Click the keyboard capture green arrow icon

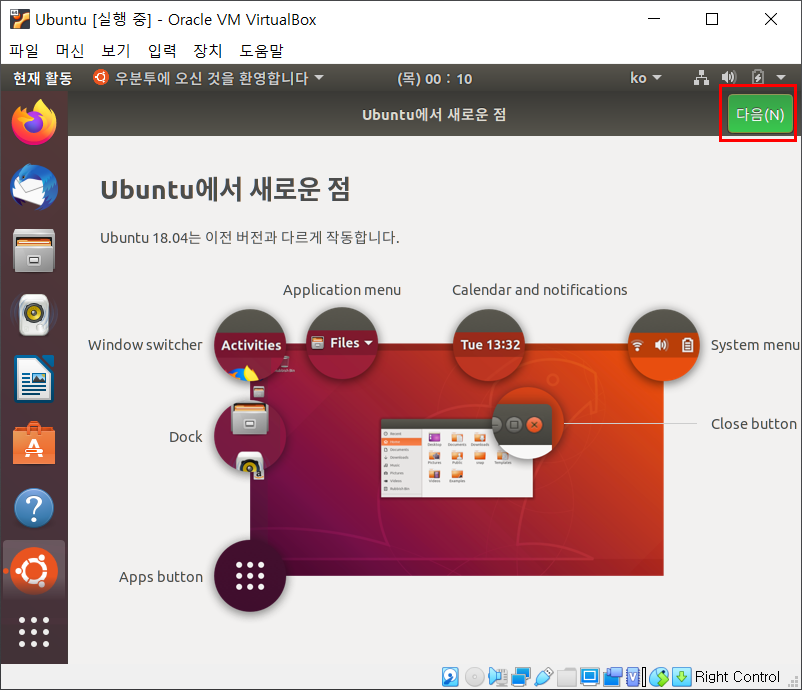point(681,677)
